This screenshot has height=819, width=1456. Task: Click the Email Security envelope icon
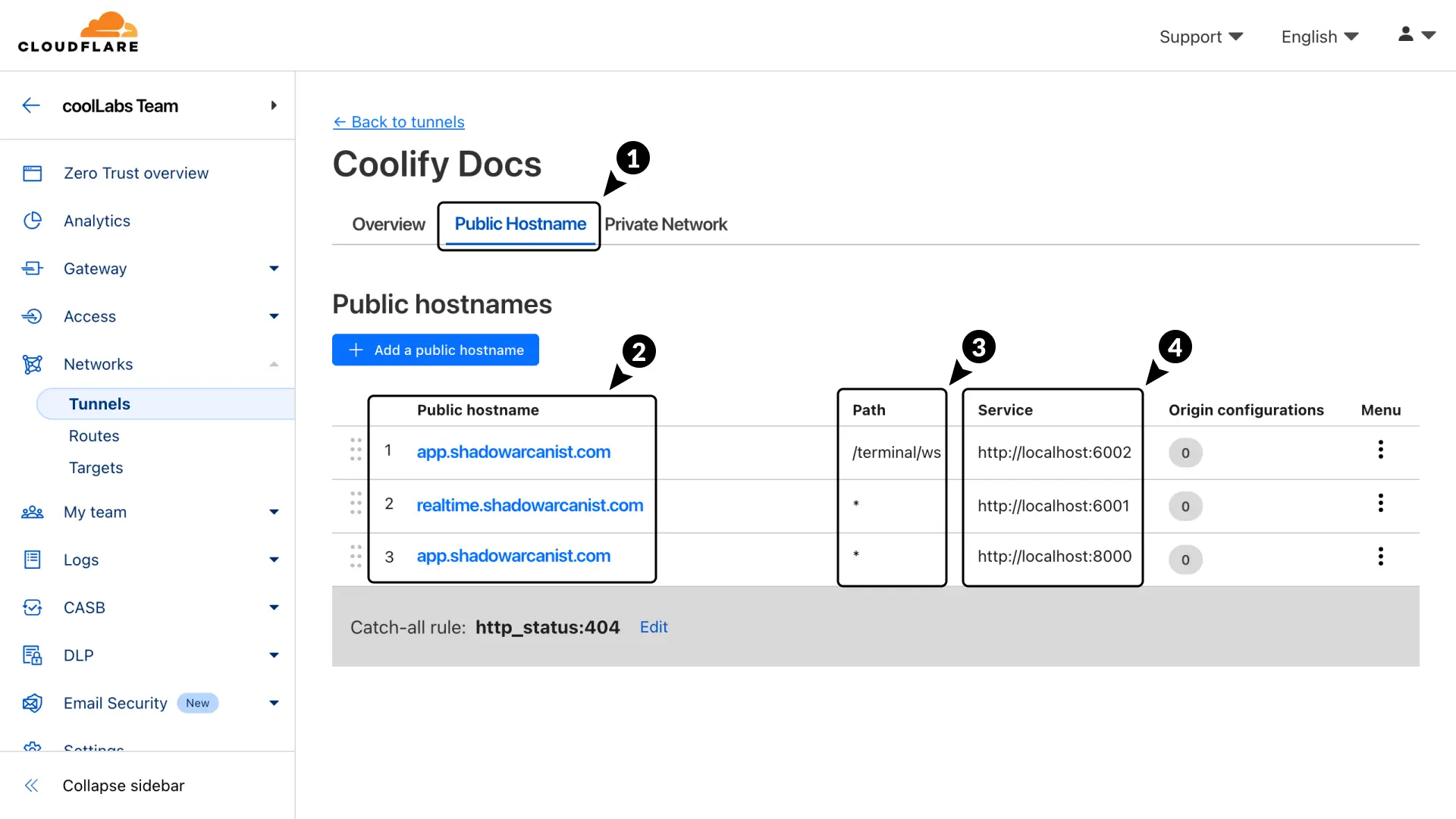click(33, 703)
